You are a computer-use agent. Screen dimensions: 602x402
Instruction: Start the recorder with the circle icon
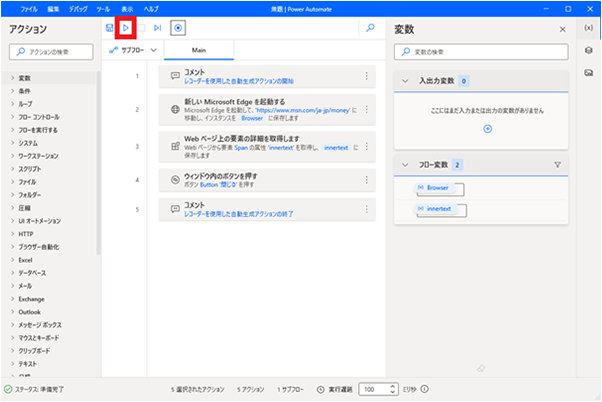coord(178,28)
